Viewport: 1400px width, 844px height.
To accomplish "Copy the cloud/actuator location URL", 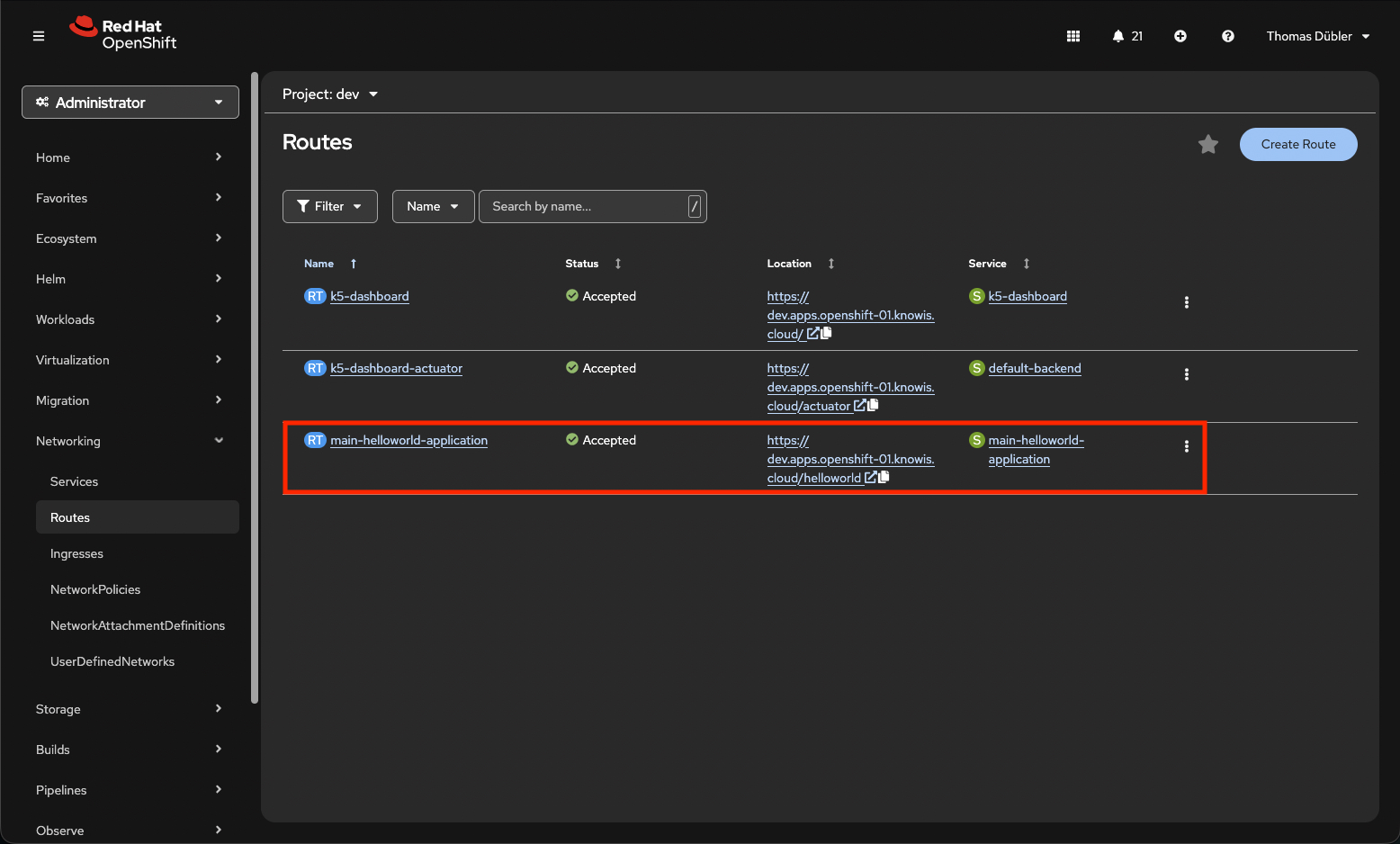I will pyautogui.click(x=873, y=405).
